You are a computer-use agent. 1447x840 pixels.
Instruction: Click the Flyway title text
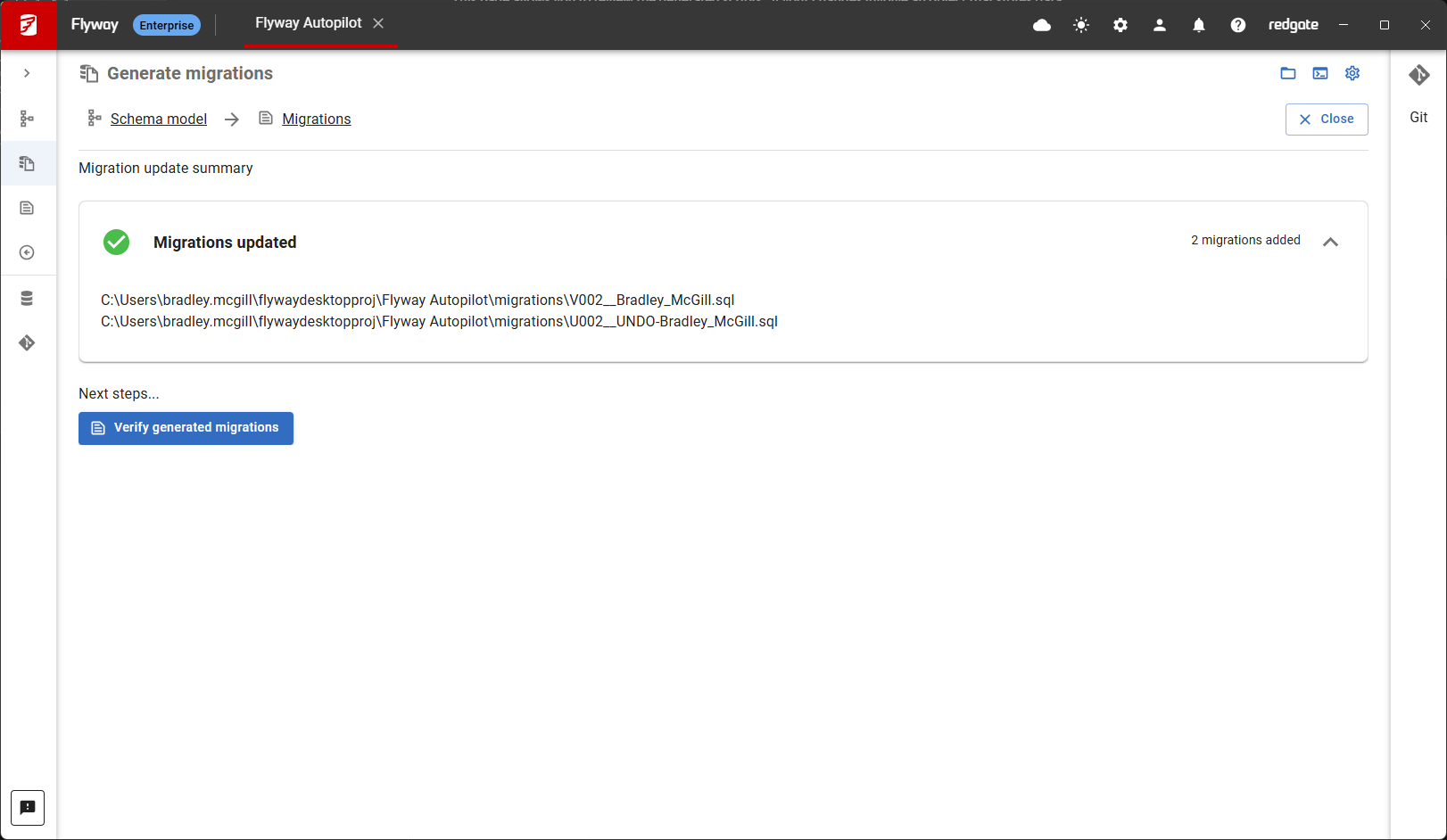coord(95,25)
